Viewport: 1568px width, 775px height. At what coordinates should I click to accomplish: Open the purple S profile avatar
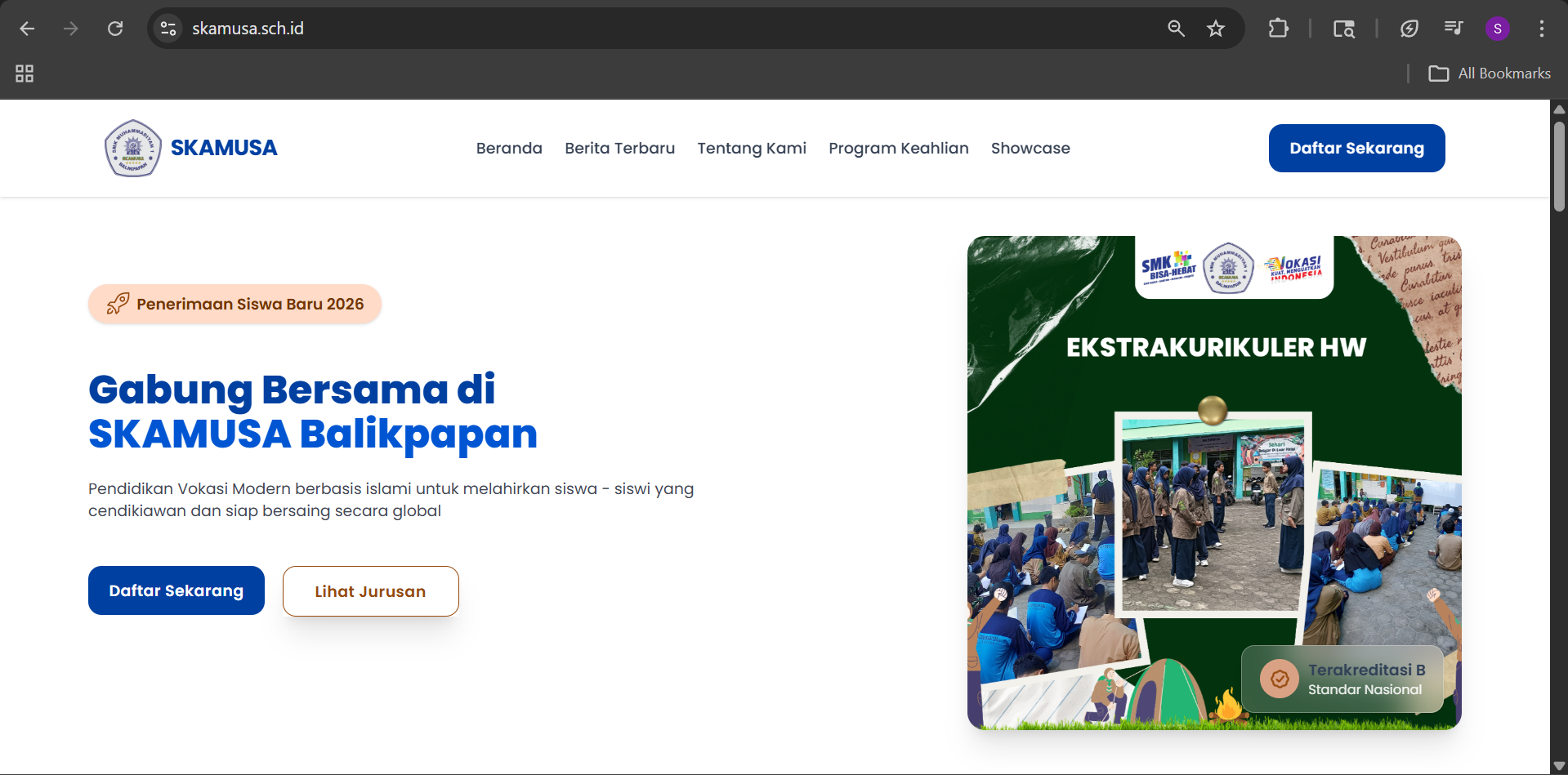click(x=1497, y=29)
